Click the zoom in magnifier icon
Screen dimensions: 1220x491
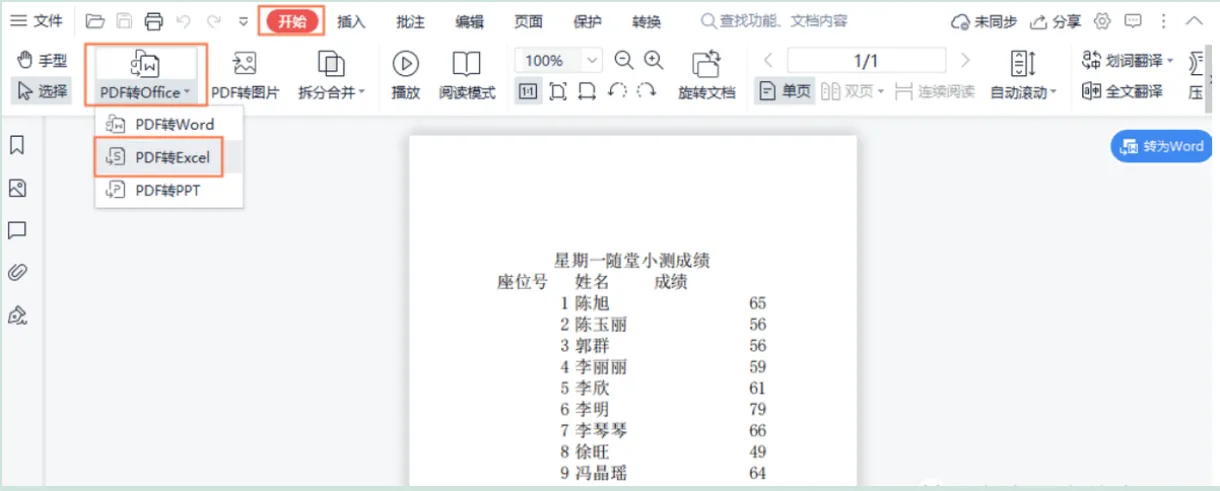(x=654, y=60)
